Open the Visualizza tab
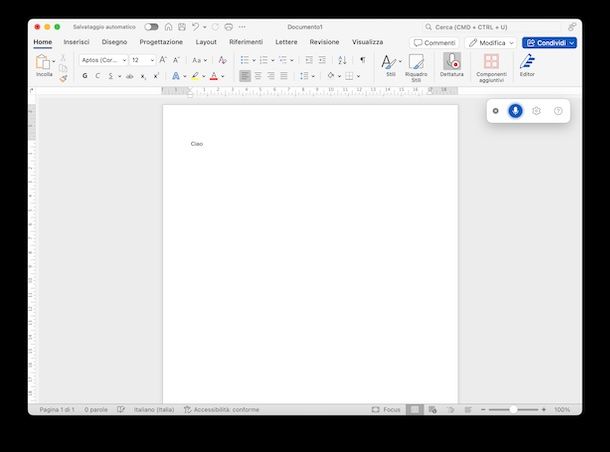This screenshot has height=452, width=610. [x=368, y=42]
